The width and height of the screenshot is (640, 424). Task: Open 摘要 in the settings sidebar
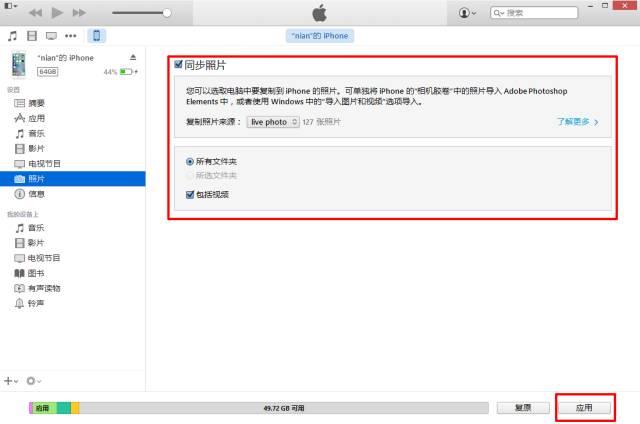[x=36, y=103]
